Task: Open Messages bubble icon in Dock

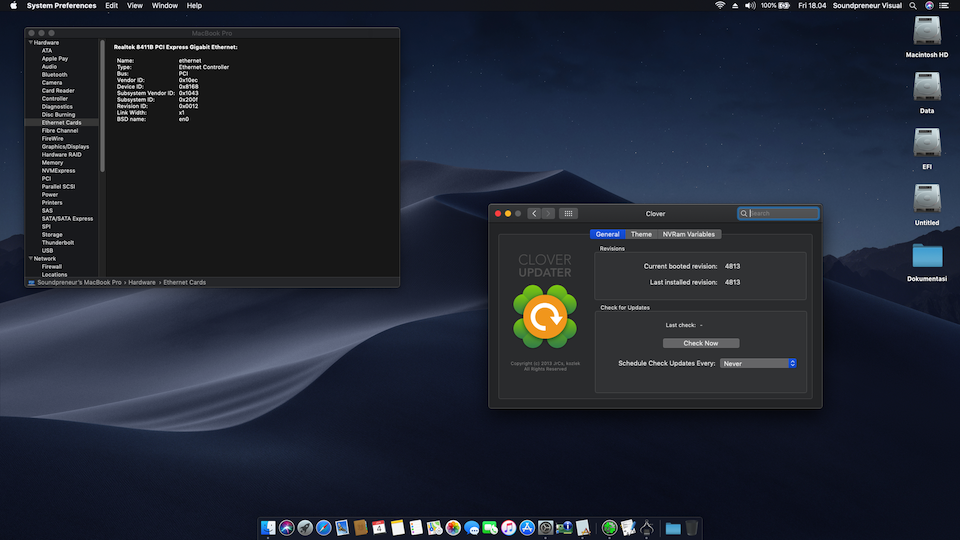Action: pos(471,528)
